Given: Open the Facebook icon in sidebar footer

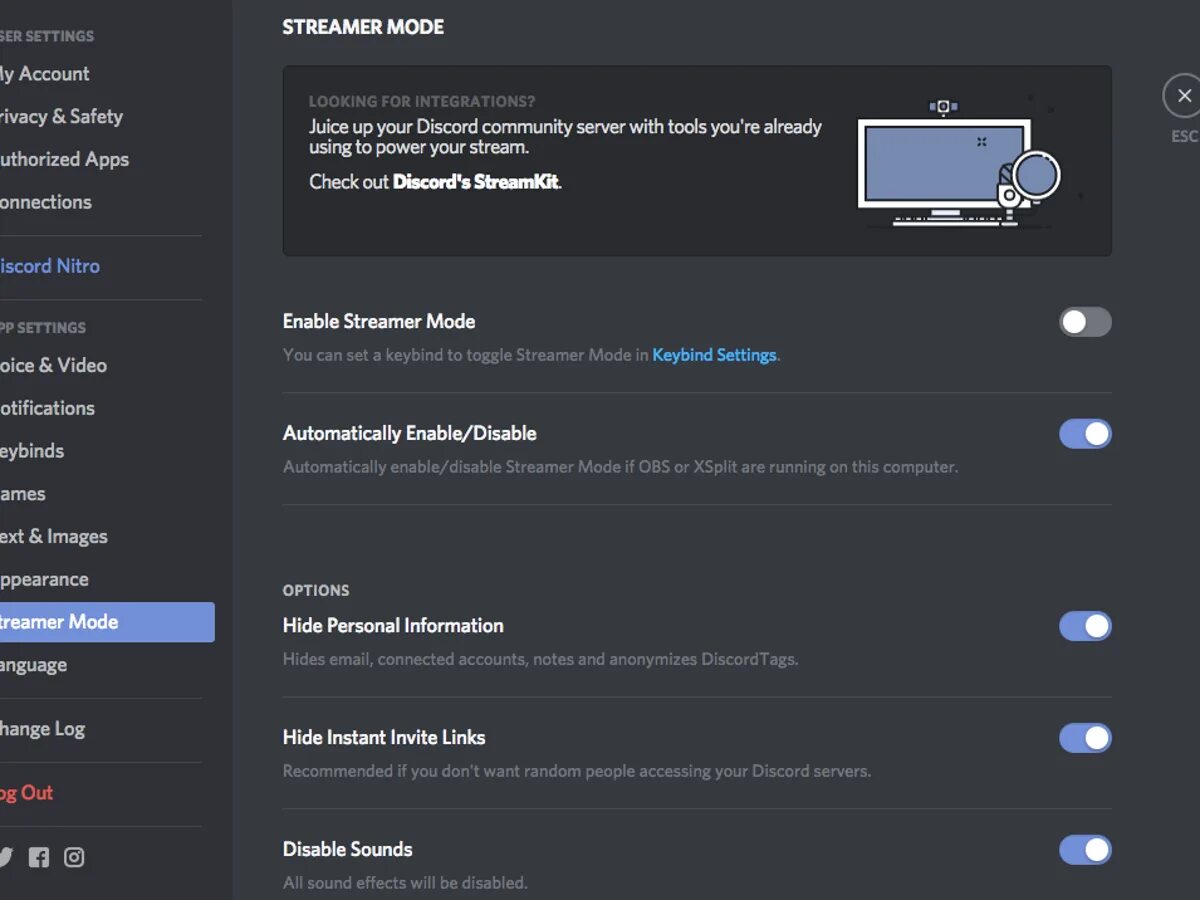Looking at the screenshot, I should (x=39, y=857).
